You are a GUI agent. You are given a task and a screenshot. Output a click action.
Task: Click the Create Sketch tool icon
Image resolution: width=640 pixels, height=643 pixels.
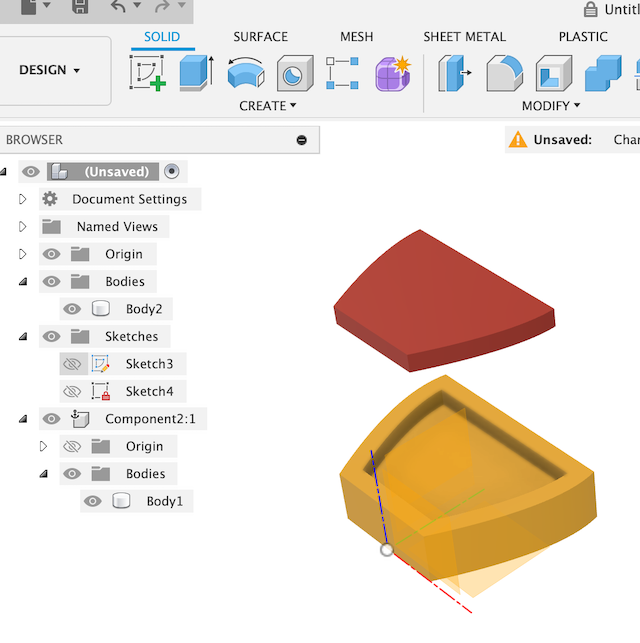(x=148, y=73)
